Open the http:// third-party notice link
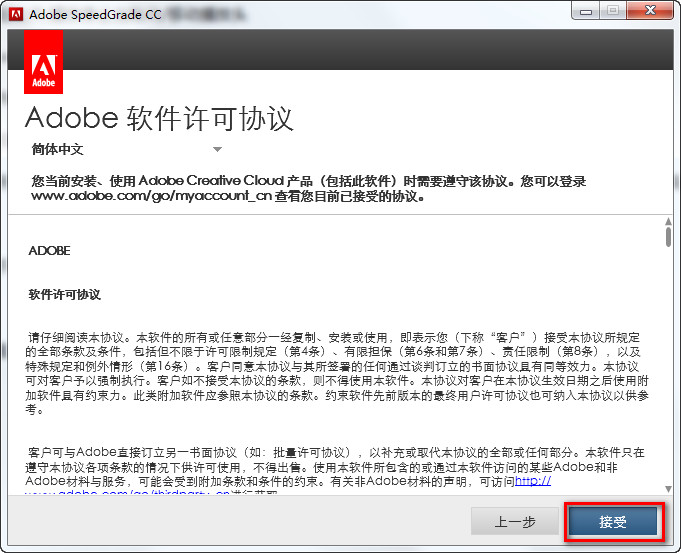The image size is (681, 553). pyautogui.click(x=533, y=481)
